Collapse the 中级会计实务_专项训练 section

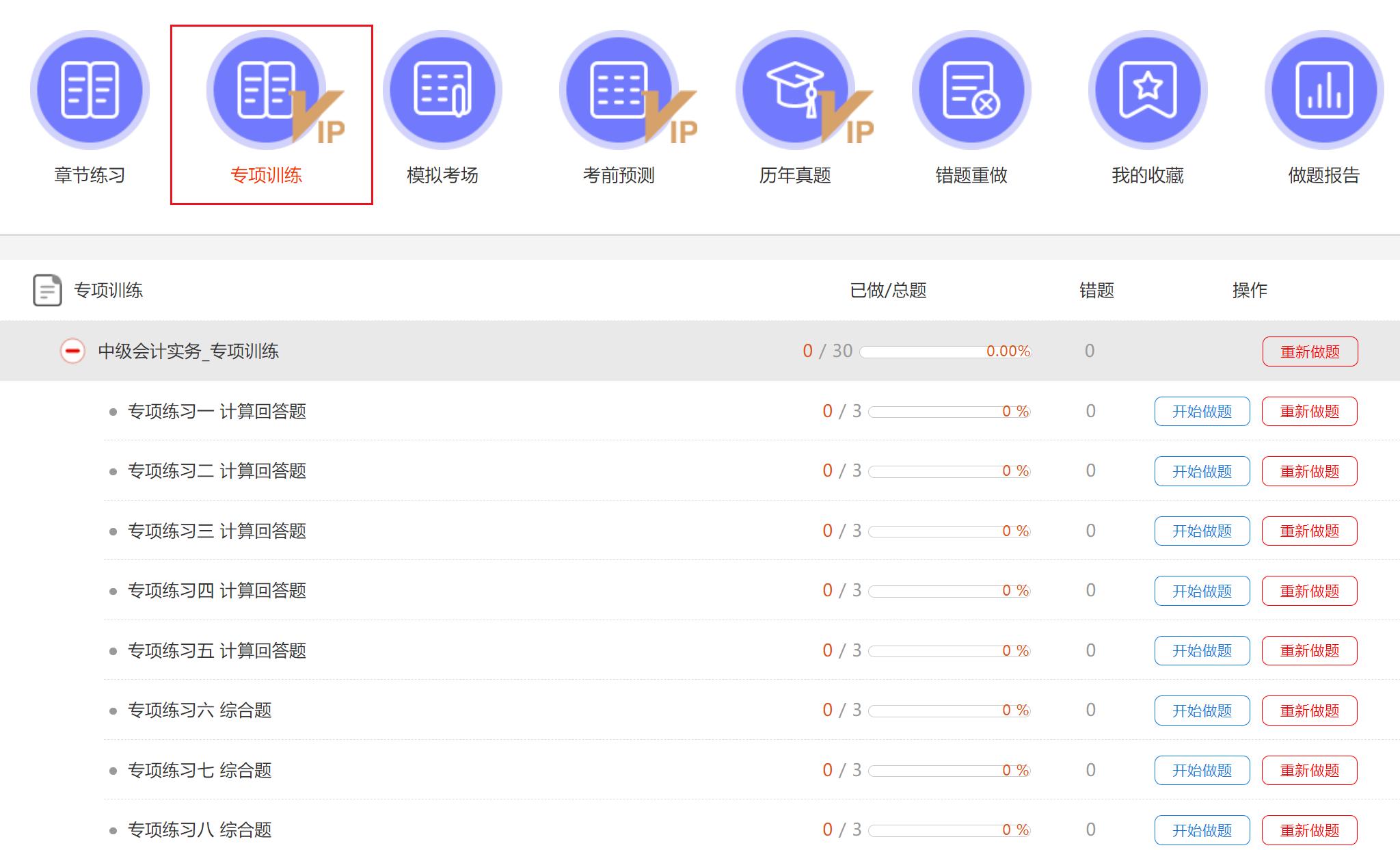[72, 350]
